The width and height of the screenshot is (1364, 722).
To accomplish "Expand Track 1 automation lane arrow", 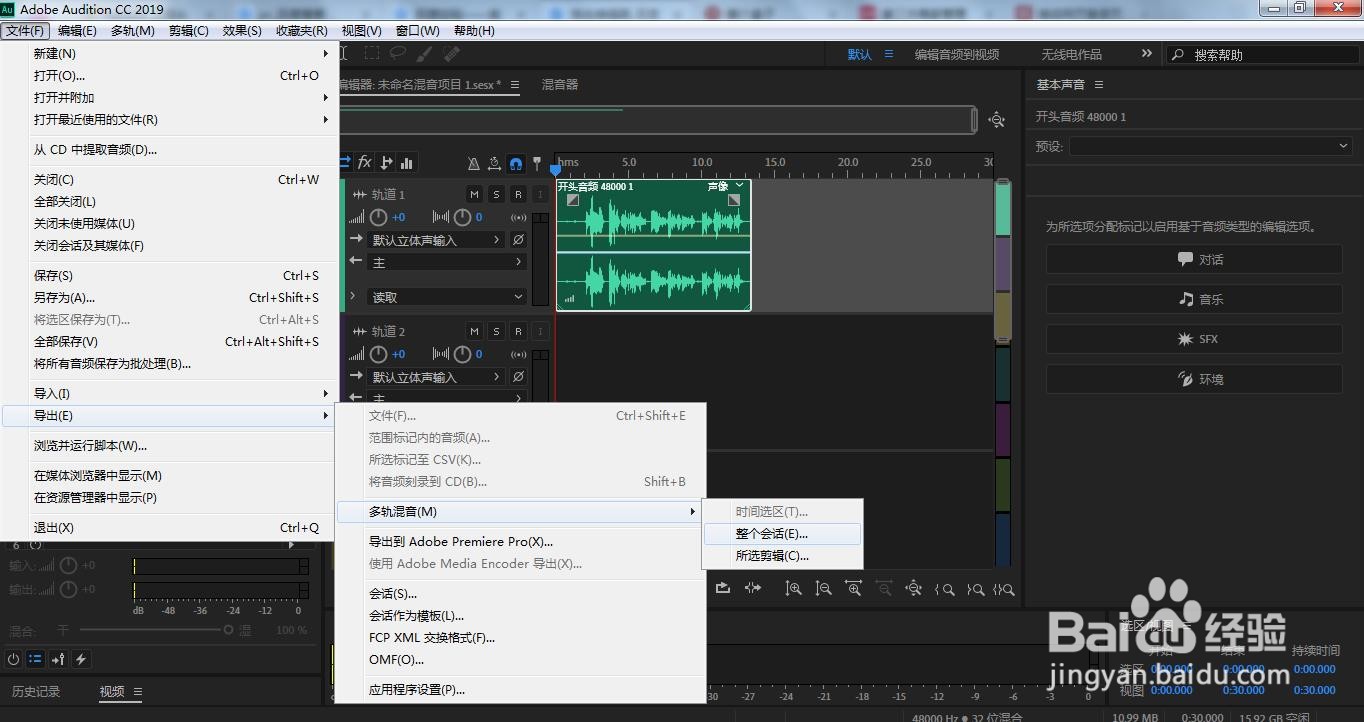I will click(354, 297).
